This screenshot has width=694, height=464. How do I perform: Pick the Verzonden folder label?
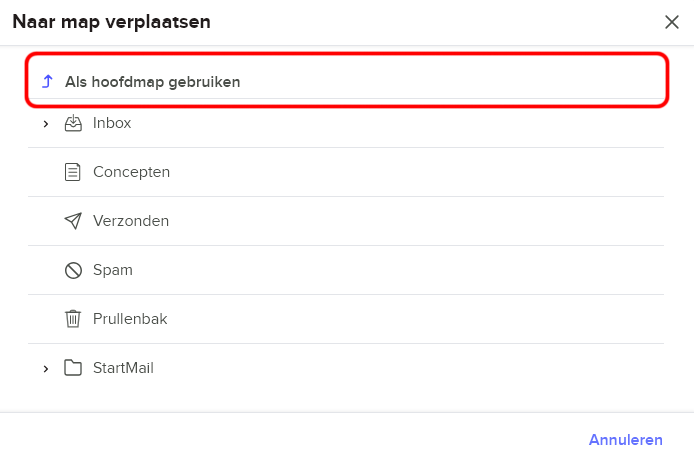(x=131, y=221)
